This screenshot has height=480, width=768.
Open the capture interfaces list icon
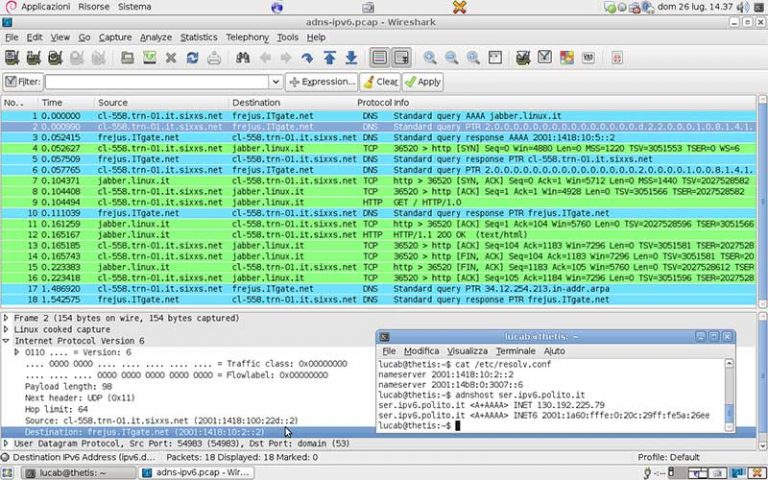pyautogui.click(x=12, y=58)
